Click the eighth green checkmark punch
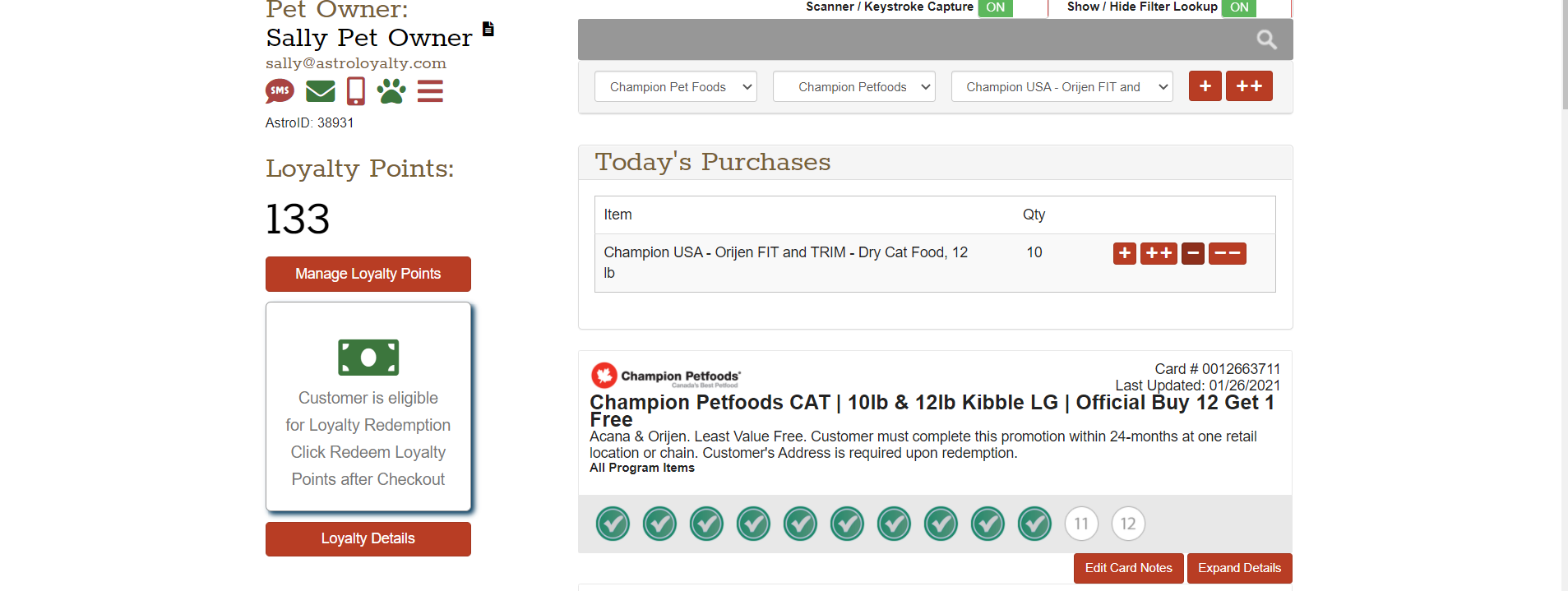 (941, 524)
